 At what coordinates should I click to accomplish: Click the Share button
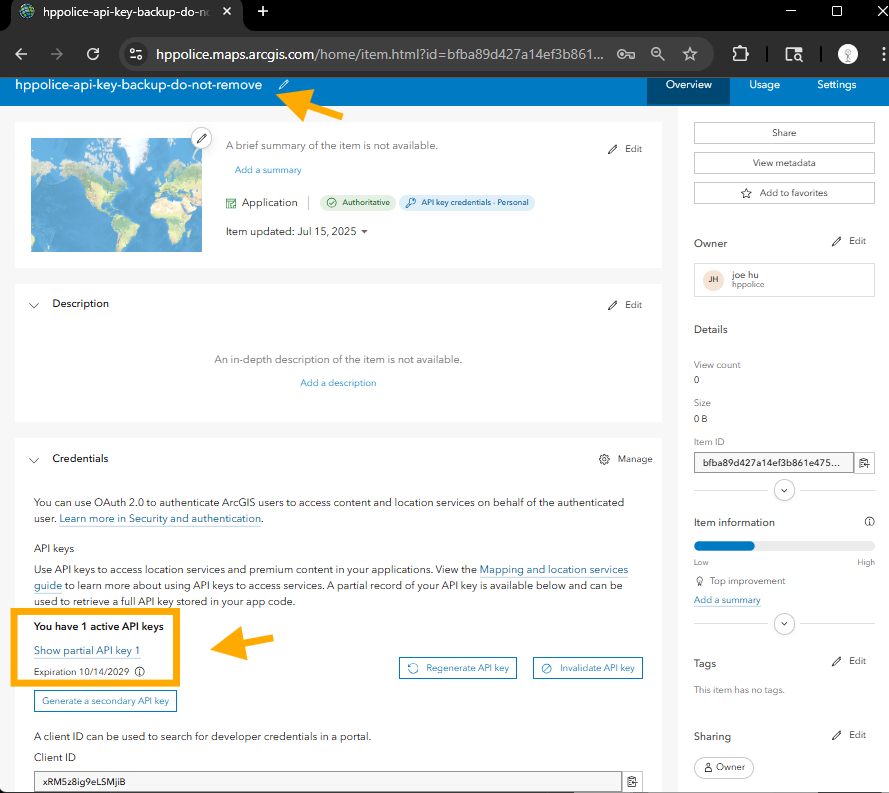coord(784,133)
